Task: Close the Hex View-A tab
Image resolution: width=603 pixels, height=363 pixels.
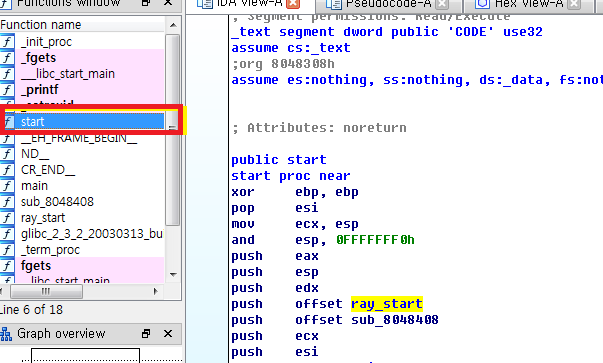Action: click(x=574, y=4)
